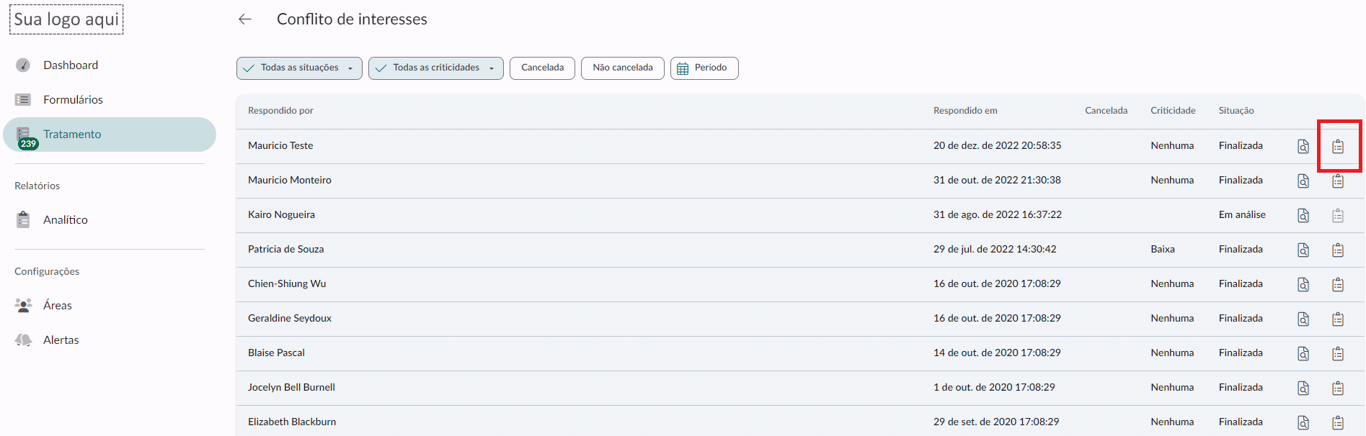Click date 14 de out. de 2020 17:08:29

[997, 353]
